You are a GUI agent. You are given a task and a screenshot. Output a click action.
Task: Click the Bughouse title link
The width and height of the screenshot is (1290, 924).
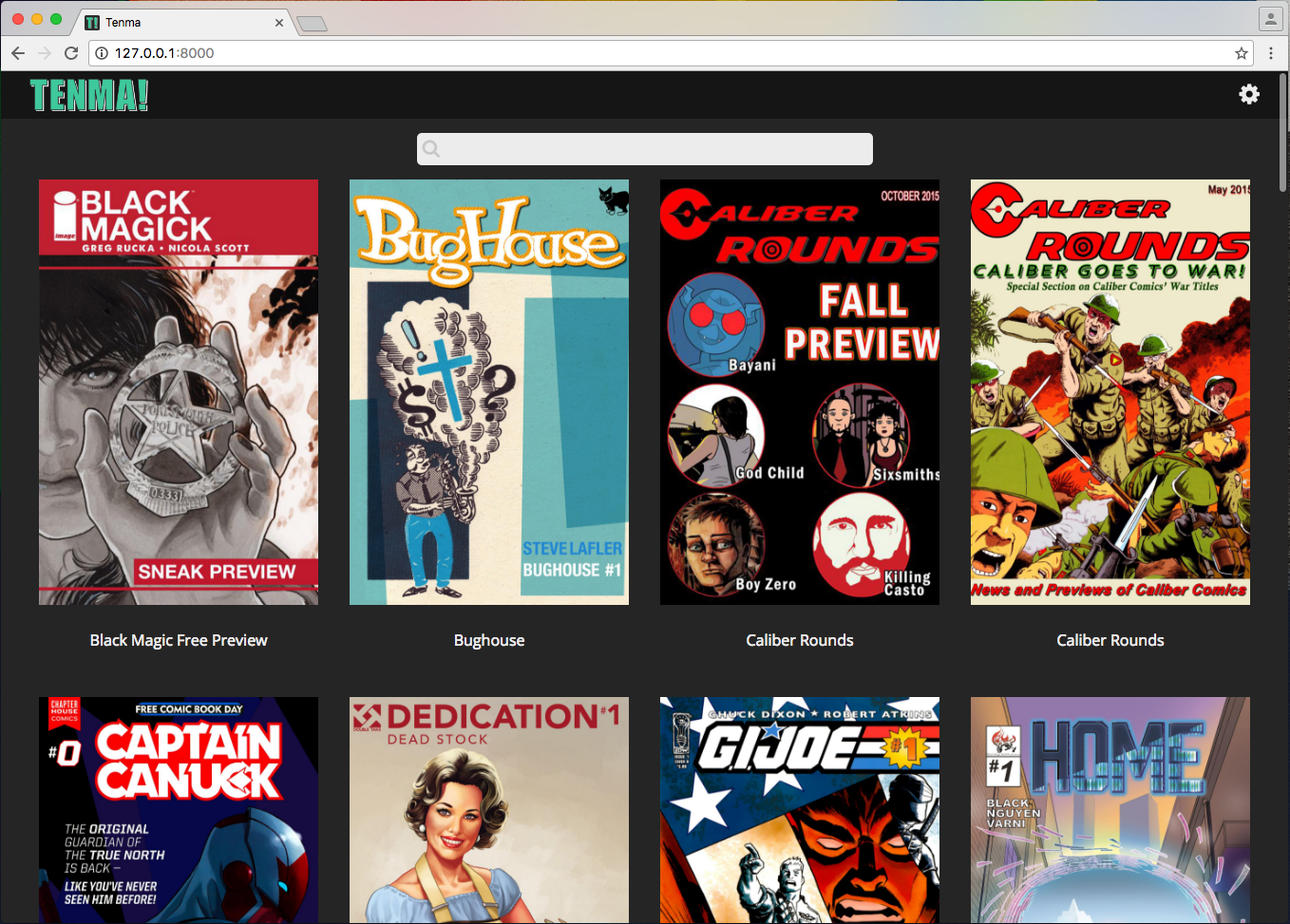tap(489, 640)
